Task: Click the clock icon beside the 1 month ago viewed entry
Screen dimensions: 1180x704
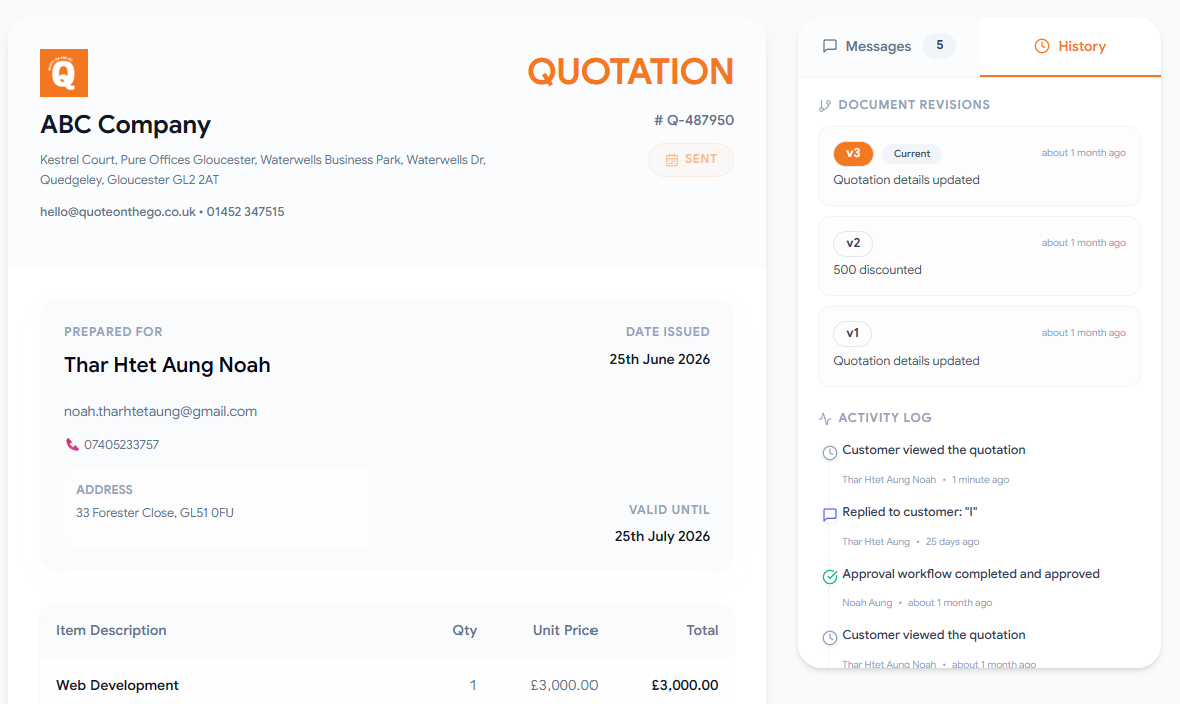Action: 829,638
